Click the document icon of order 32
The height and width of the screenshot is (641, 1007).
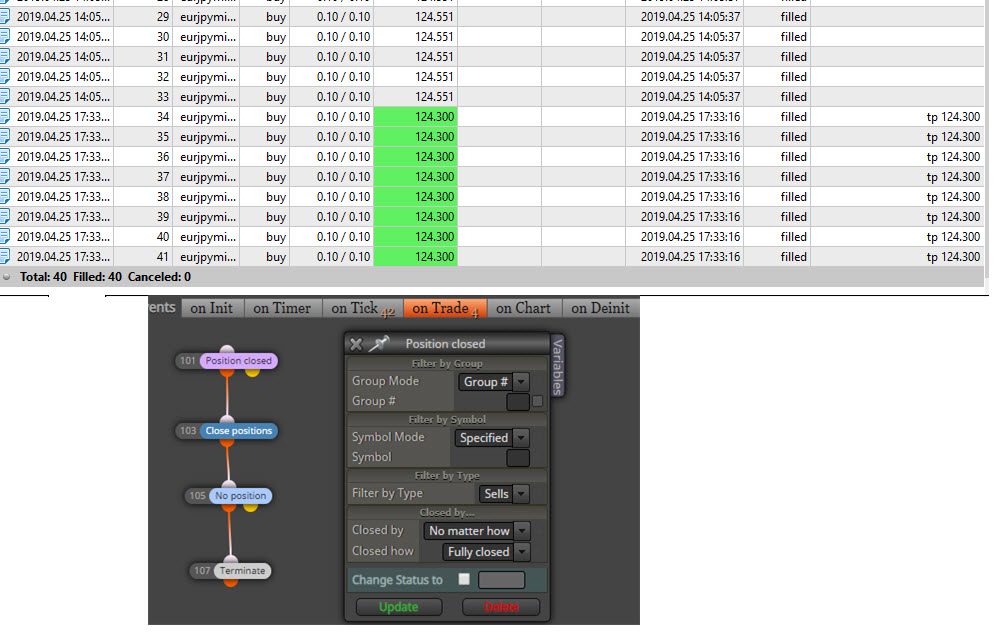(x=4, y=76)
